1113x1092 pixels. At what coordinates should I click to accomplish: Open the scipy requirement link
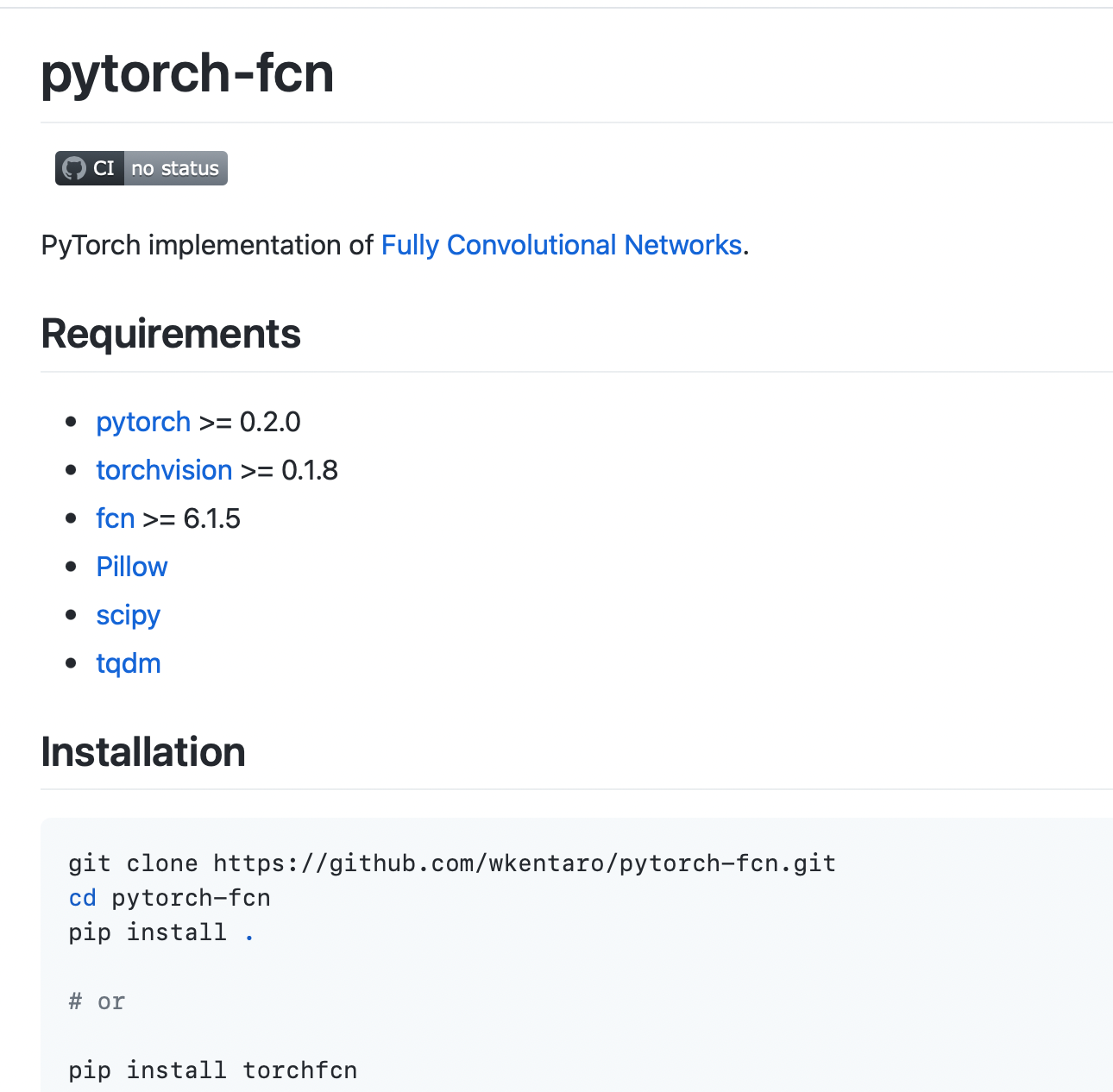128,615
